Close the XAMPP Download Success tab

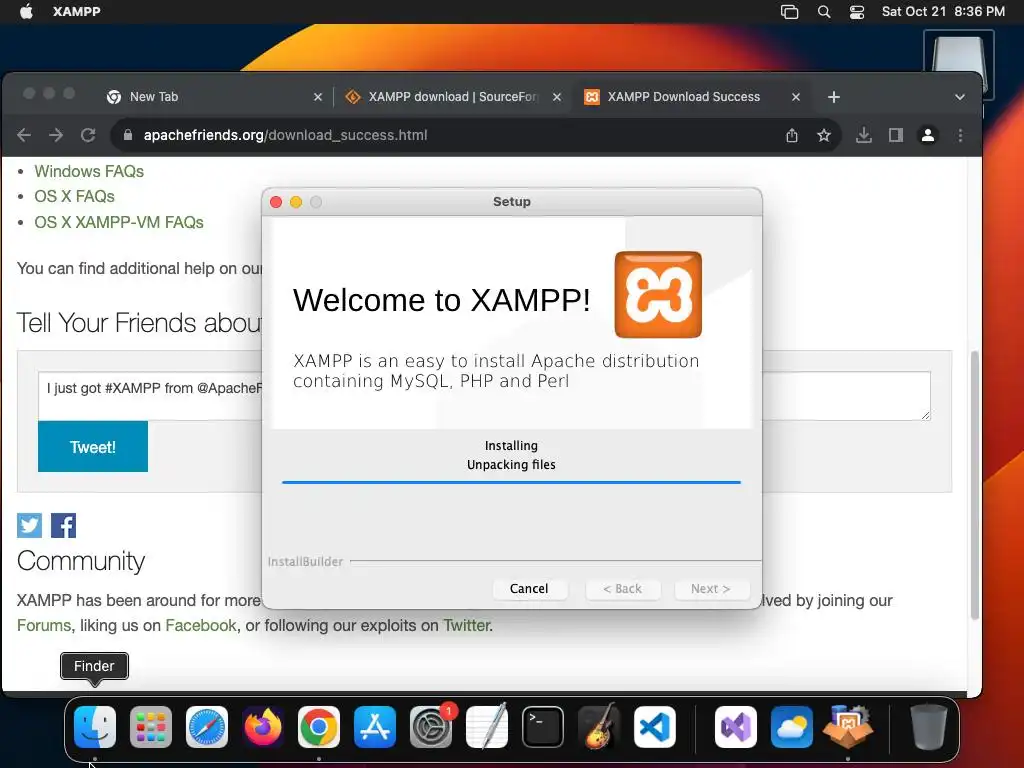(x=796, y=97)
